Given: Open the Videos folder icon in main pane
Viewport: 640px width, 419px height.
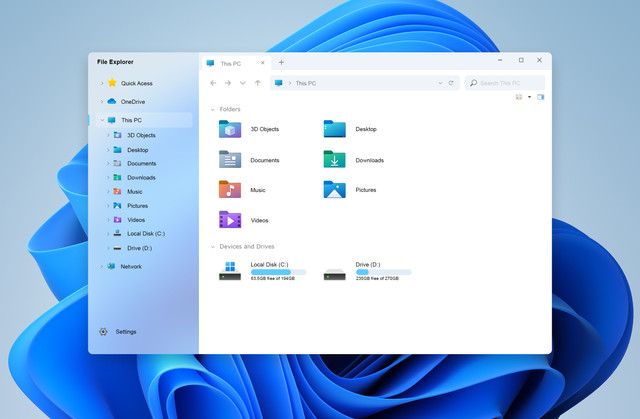Looking at the screenshot, I should point(230,219).
